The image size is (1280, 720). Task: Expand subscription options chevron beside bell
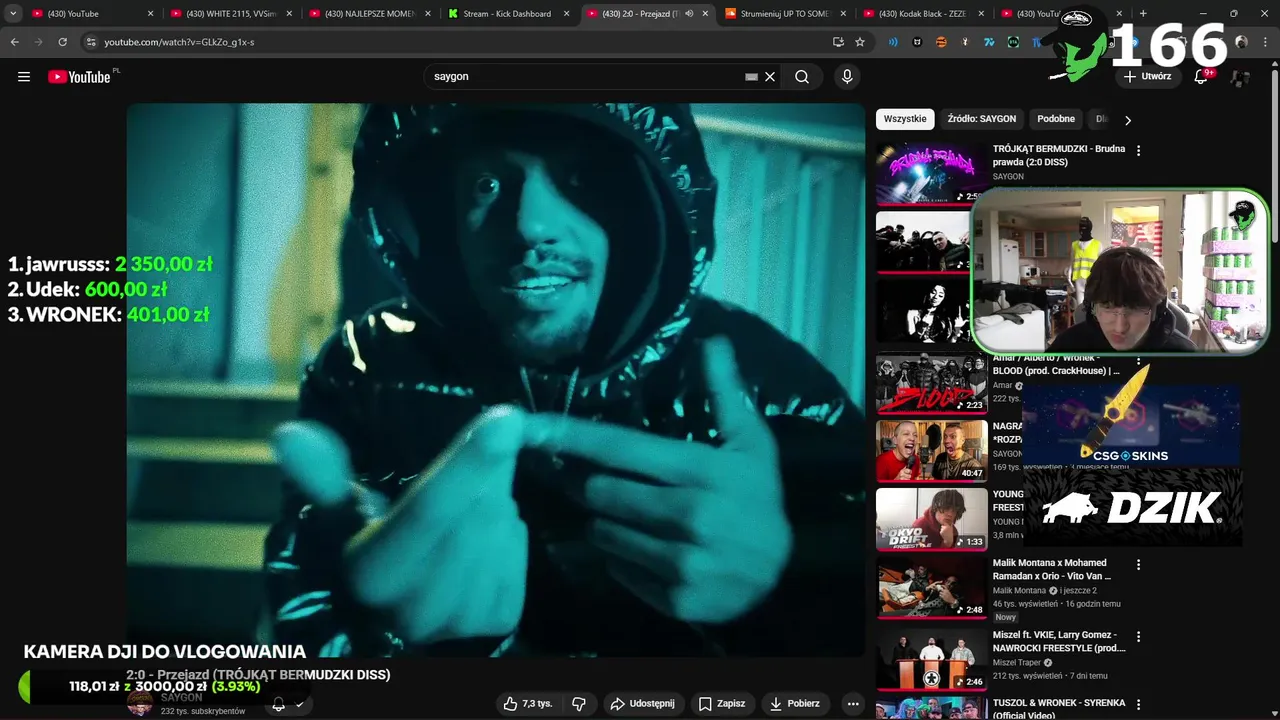[x=299, y=704]
